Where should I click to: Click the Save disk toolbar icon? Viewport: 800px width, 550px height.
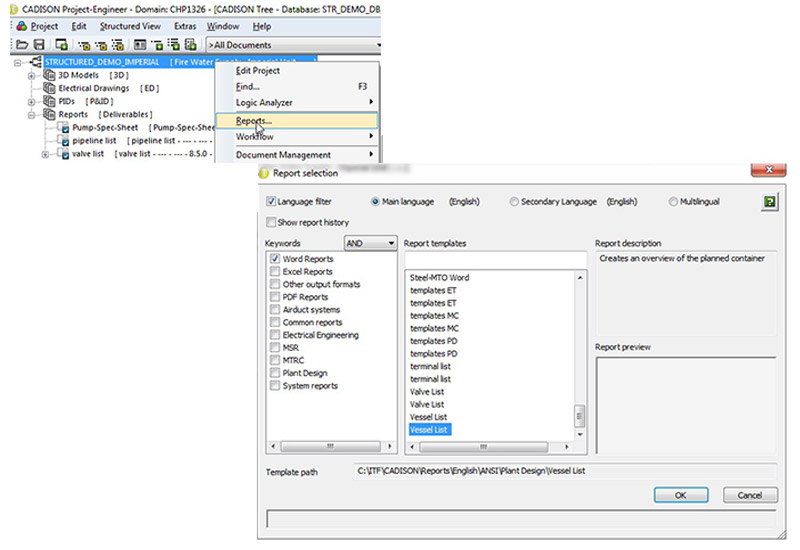[39, 45]
